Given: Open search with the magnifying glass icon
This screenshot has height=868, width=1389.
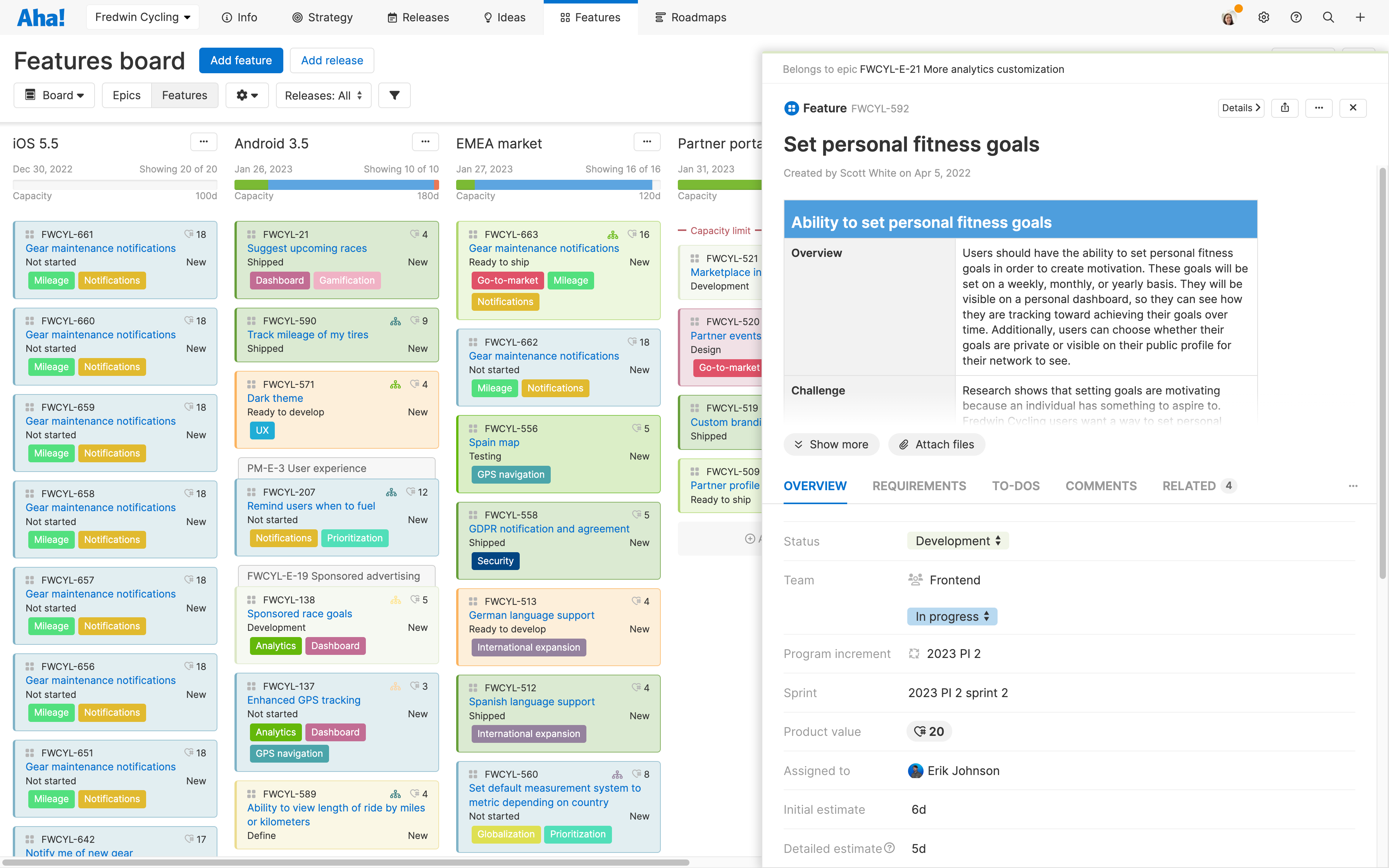Looking at the screenshot, I should [1328, 17].
